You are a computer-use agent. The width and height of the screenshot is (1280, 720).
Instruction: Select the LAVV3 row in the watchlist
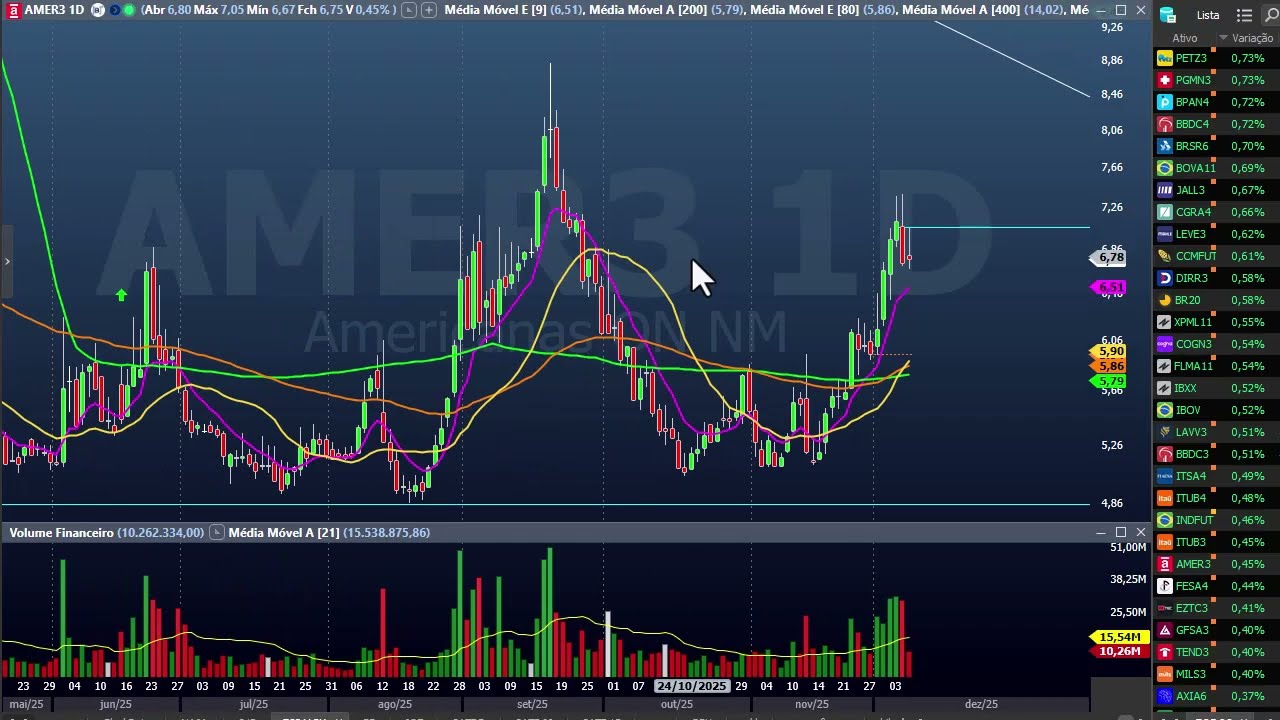point(1216,432)
